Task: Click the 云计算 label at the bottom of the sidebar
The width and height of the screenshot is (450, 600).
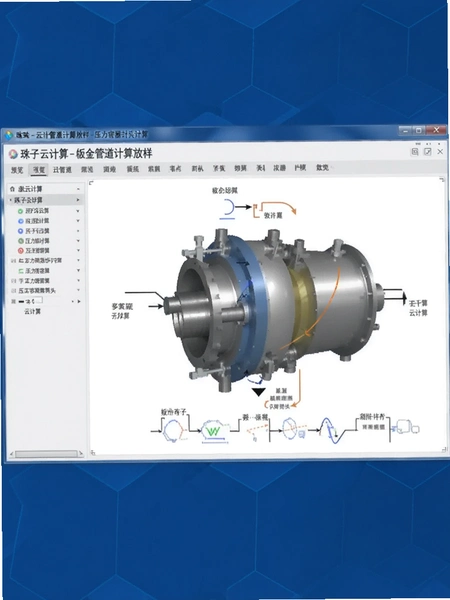Action: [x=33, y=311]
